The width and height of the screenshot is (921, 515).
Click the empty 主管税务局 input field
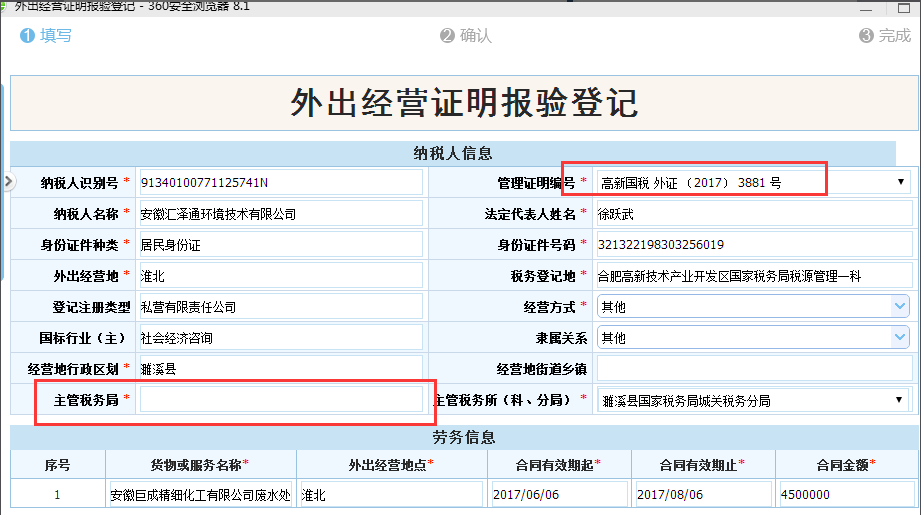click(x=281, y=400)
